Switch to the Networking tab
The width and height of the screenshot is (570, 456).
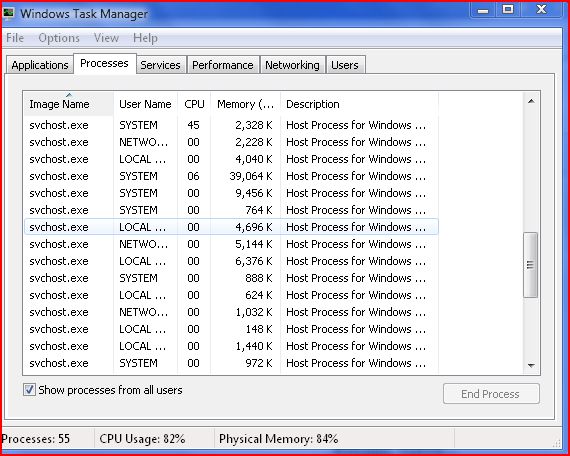click(292, 65)
